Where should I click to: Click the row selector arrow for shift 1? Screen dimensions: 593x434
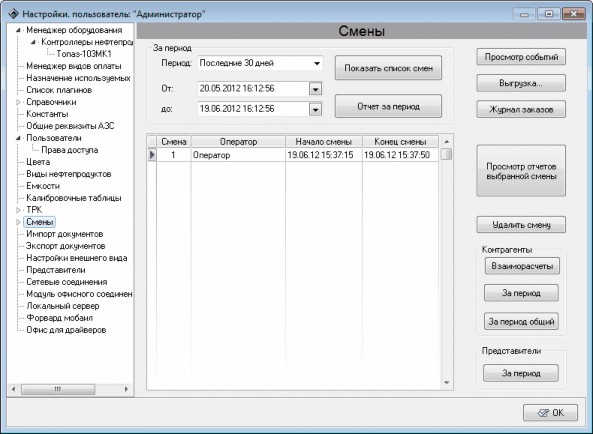point(152,155)
